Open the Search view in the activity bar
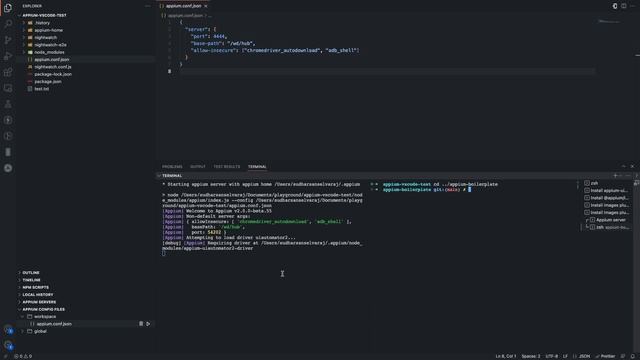The width and height of the screenshot is (640, 360). pos(8,23)
